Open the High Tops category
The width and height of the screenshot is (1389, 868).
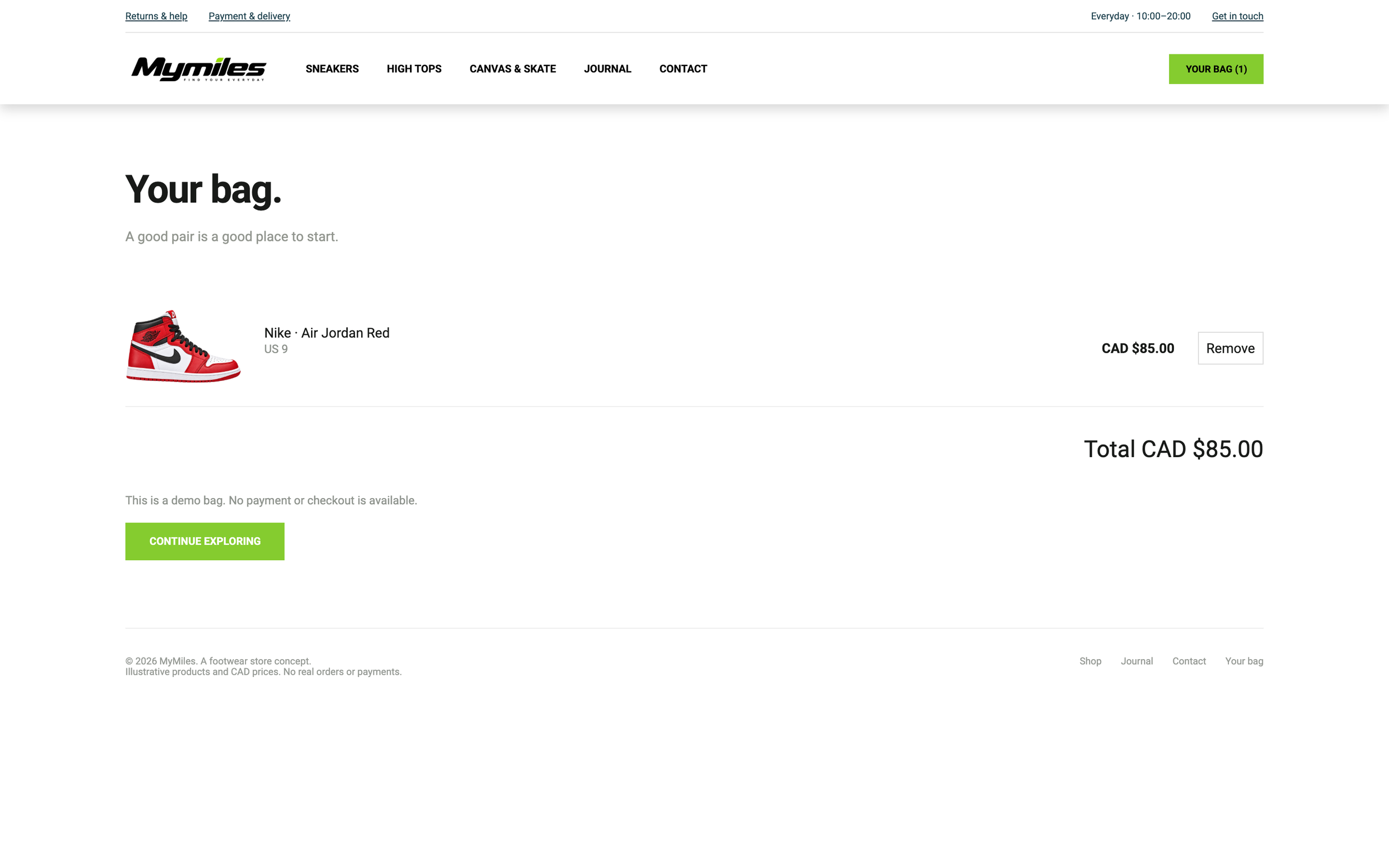[x=414, y=69]
